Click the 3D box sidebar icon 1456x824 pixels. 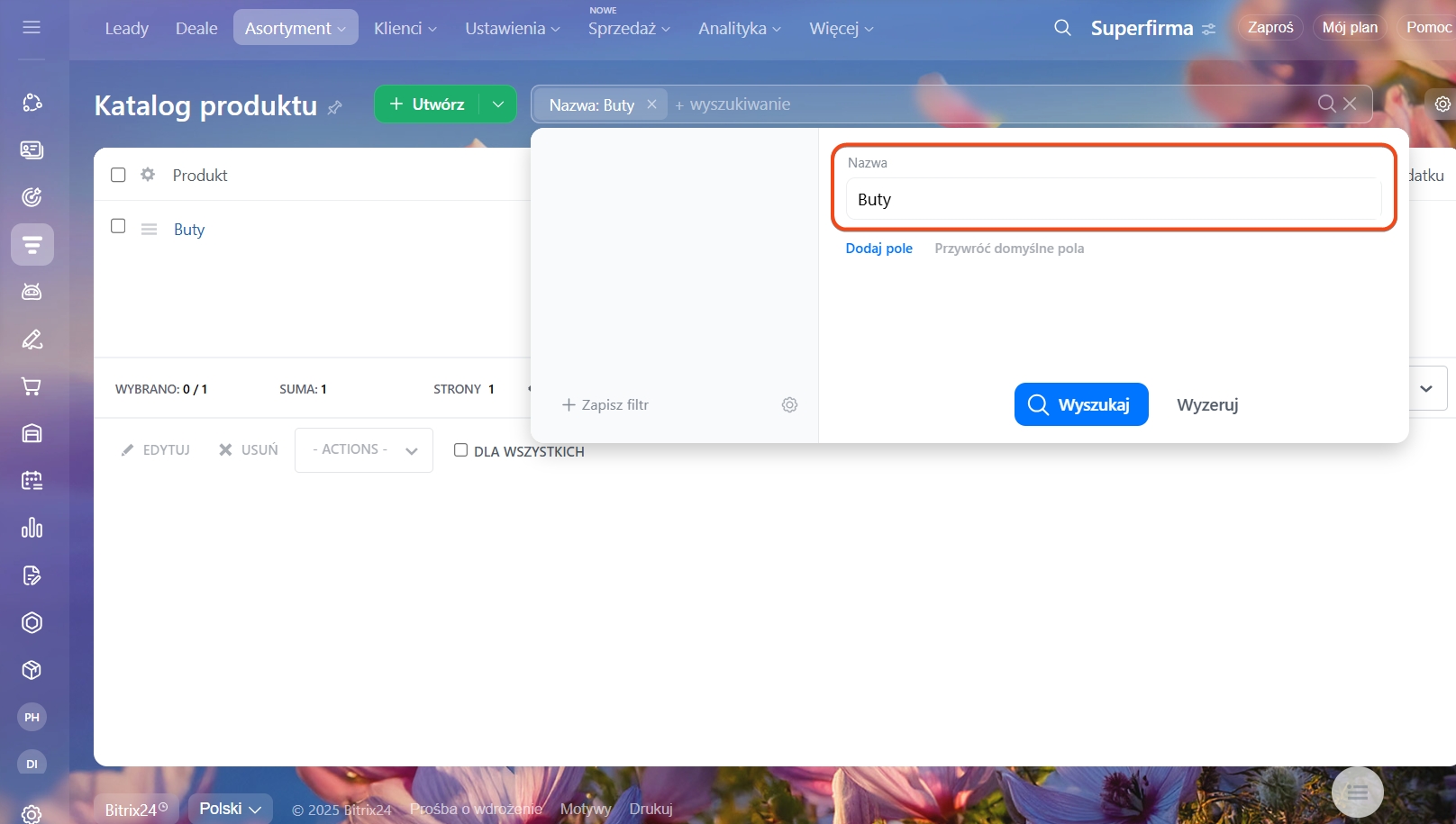coord(32,670)
